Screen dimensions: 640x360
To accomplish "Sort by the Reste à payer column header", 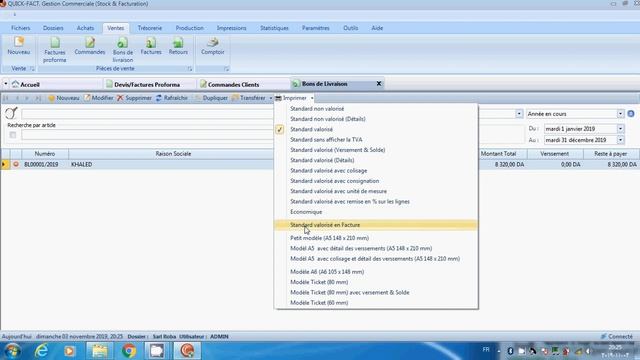I will coord(611,154).
